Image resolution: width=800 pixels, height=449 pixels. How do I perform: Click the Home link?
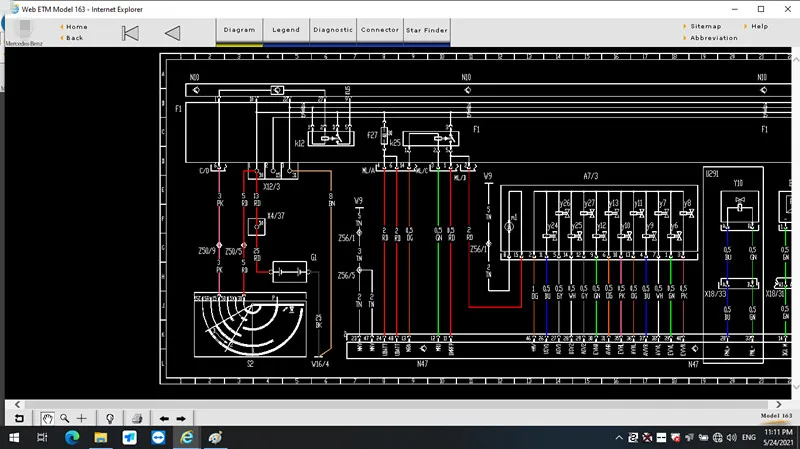[x=76, y=27]
